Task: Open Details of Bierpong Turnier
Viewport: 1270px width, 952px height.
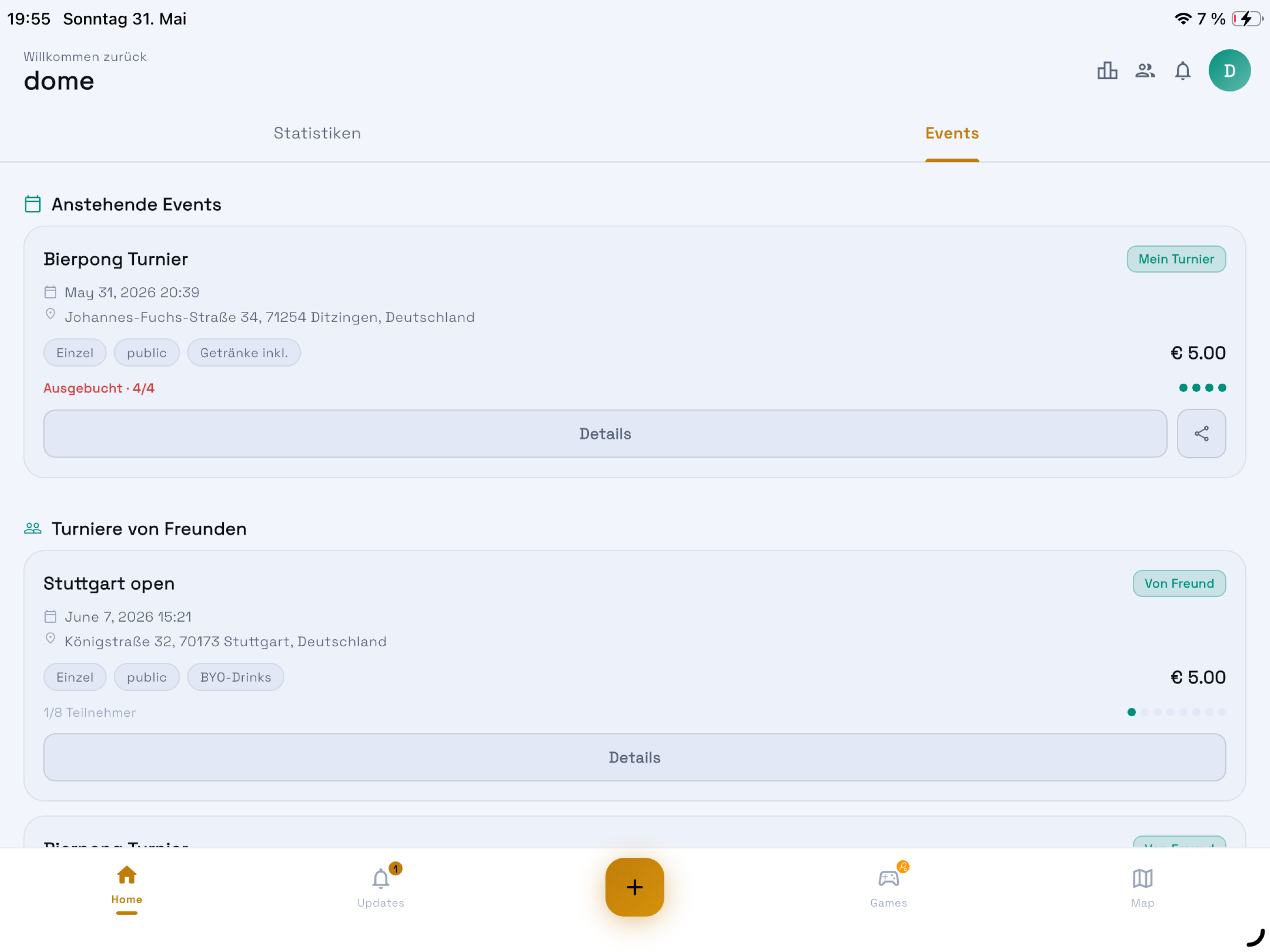Action: pyautogui.click(x=605, y=434)
